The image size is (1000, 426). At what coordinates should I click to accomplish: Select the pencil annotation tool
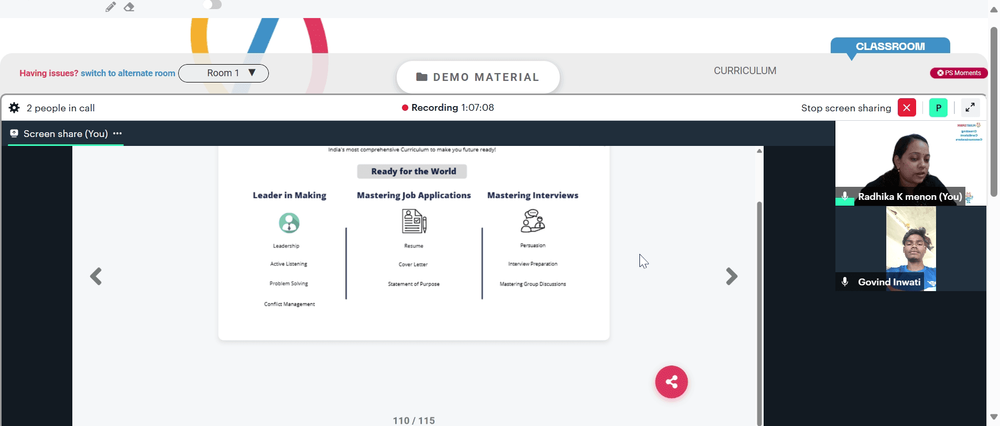pos(111,7)
